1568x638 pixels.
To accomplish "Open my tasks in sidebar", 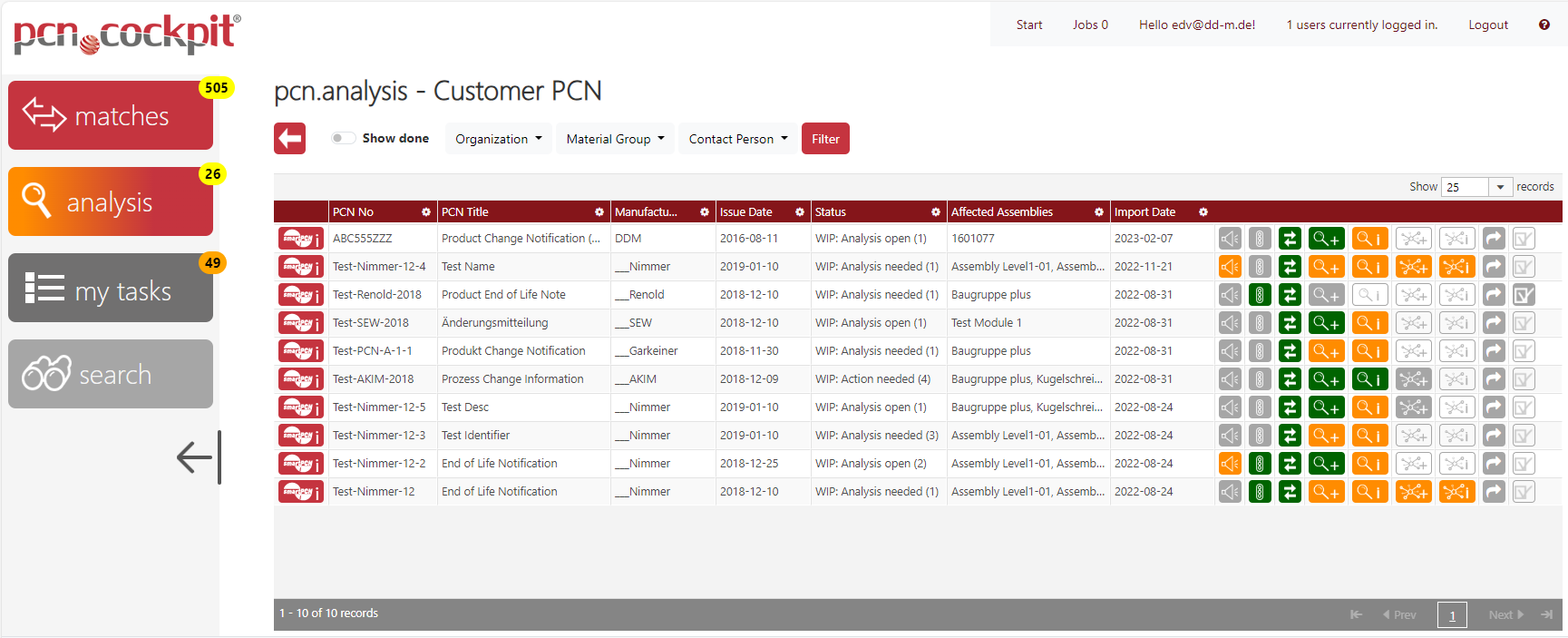I will tap(111, 288).
